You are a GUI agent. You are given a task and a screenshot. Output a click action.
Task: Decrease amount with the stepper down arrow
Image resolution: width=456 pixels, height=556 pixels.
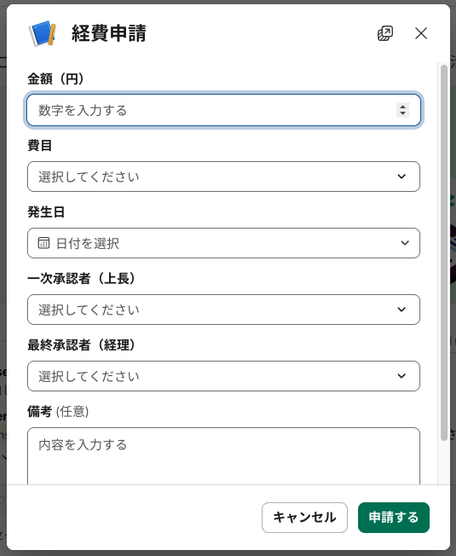[x=402, y=113]
